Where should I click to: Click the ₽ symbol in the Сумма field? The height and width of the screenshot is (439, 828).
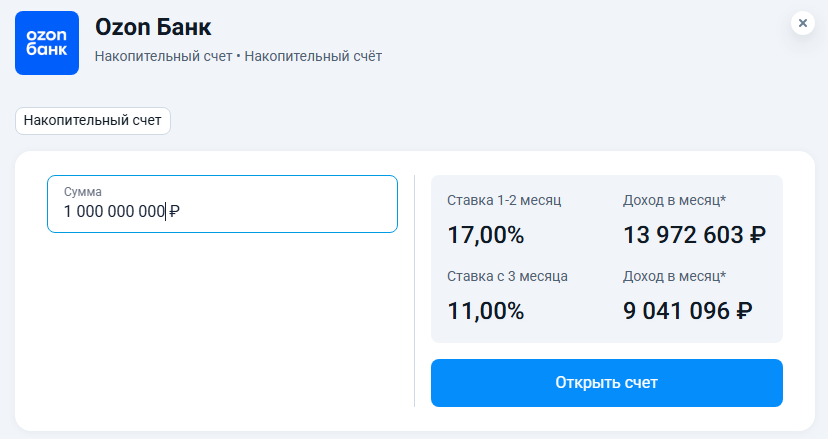[x=174, y=212]
